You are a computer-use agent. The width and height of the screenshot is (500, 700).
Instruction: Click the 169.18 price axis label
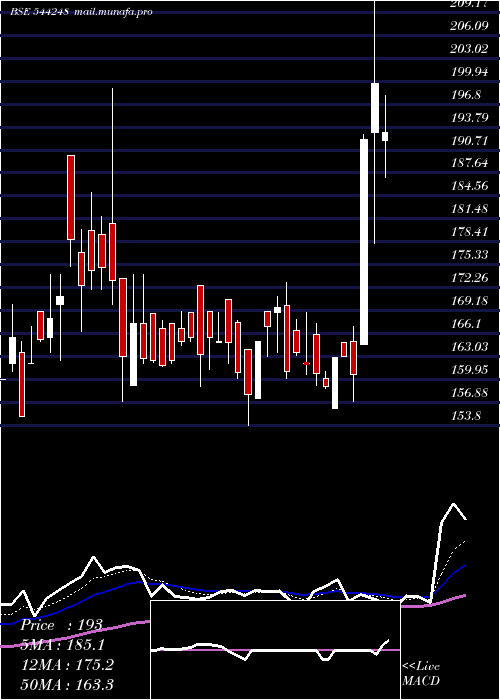tap(470, 301)
